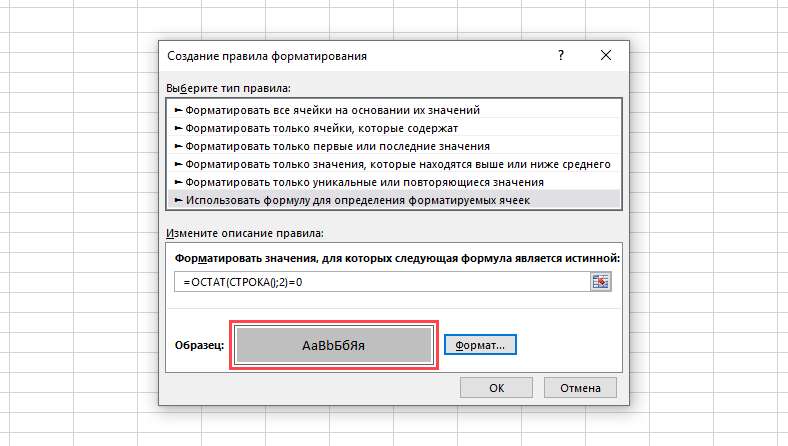The image size is (788, 446).
Task: Click the 'Образец:' label
Action: [x=200, y=345]
